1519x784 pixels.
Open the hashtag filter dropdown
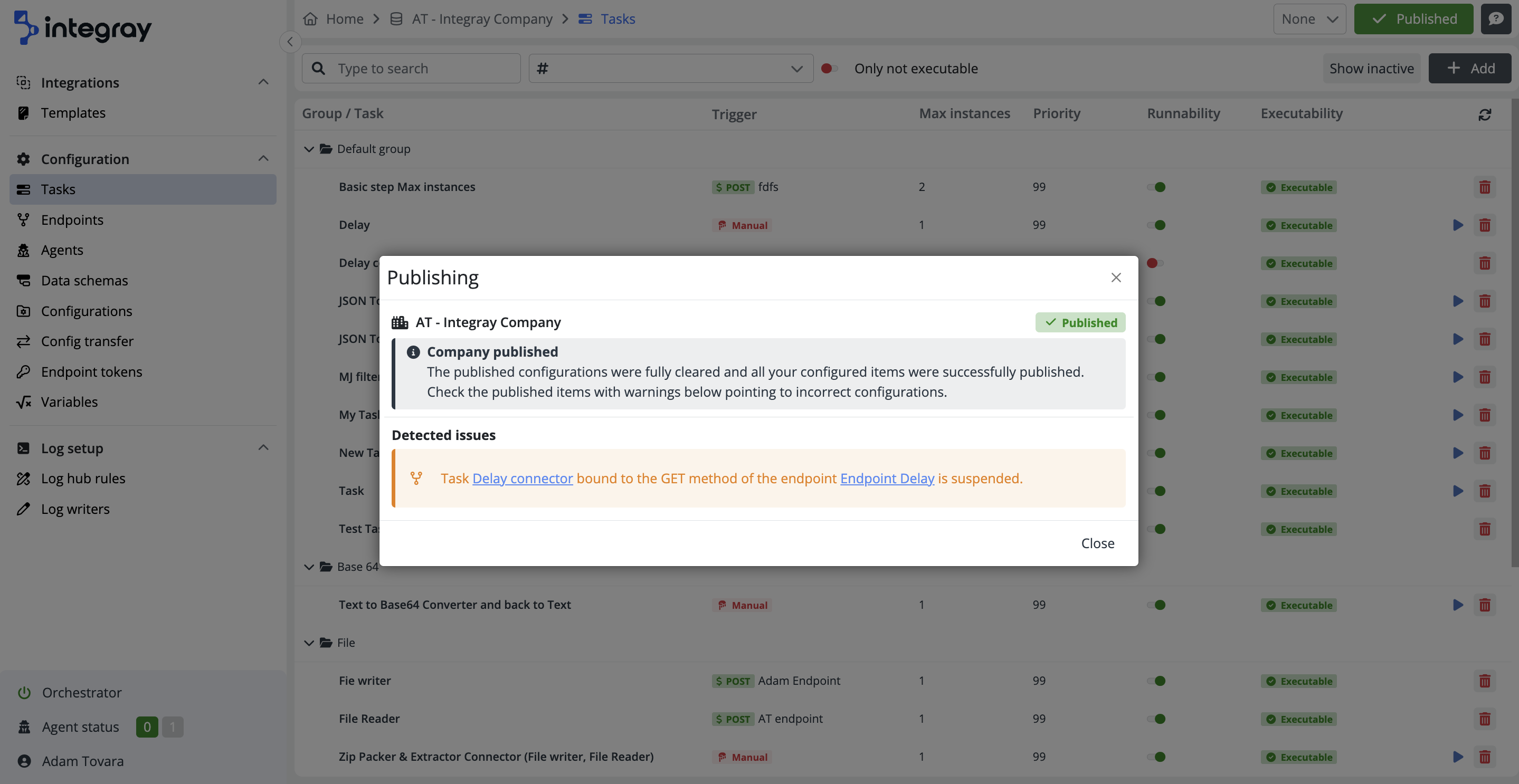670,69
